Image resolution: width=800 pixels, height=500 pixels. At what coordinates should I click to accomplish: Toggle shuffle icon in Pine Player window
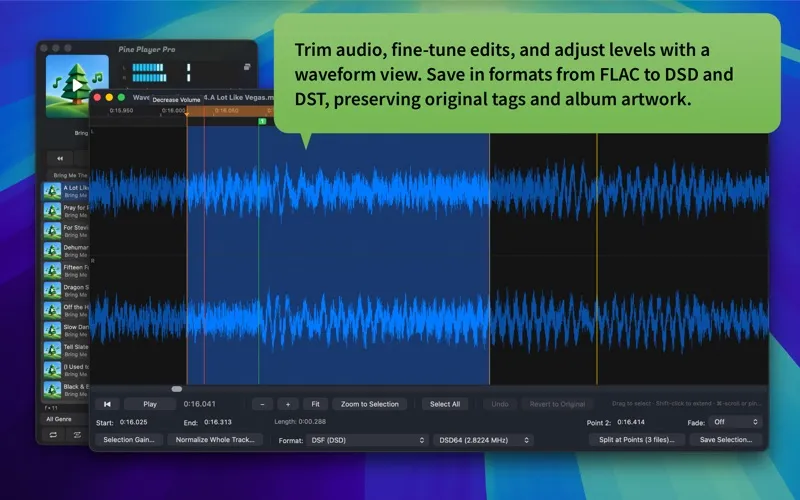[x=77, y=435]
